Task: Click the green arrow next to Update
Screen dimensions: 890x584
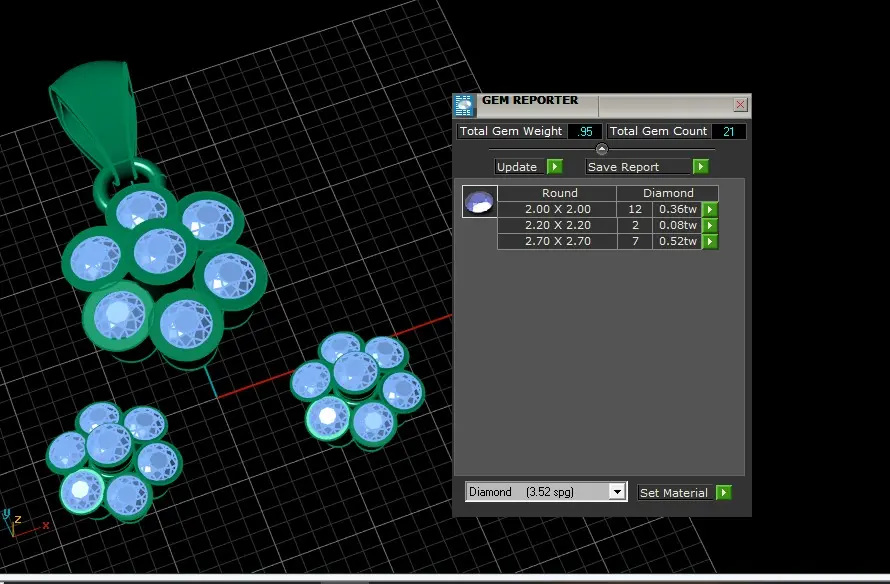Action: pyautogui.click(x=555, y=166)
